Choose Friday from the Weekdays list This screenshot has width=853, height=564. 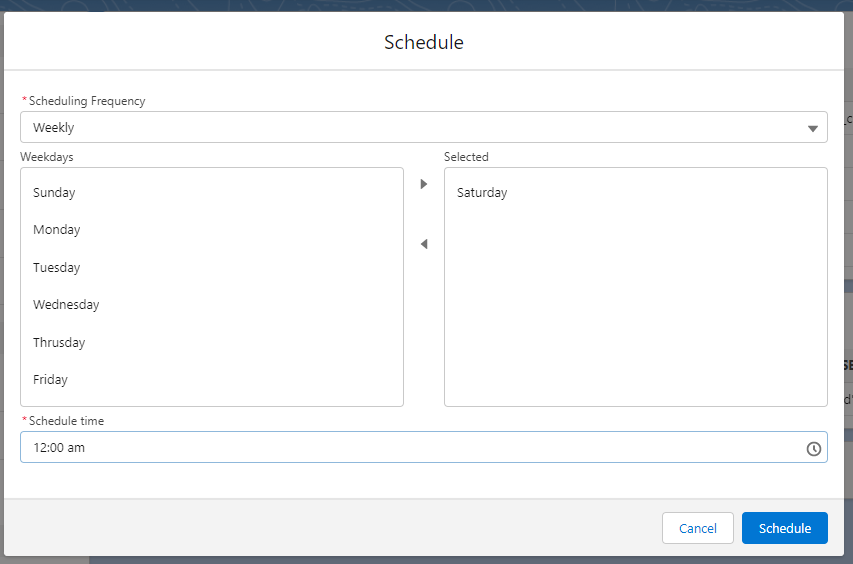tap(50, 380)
